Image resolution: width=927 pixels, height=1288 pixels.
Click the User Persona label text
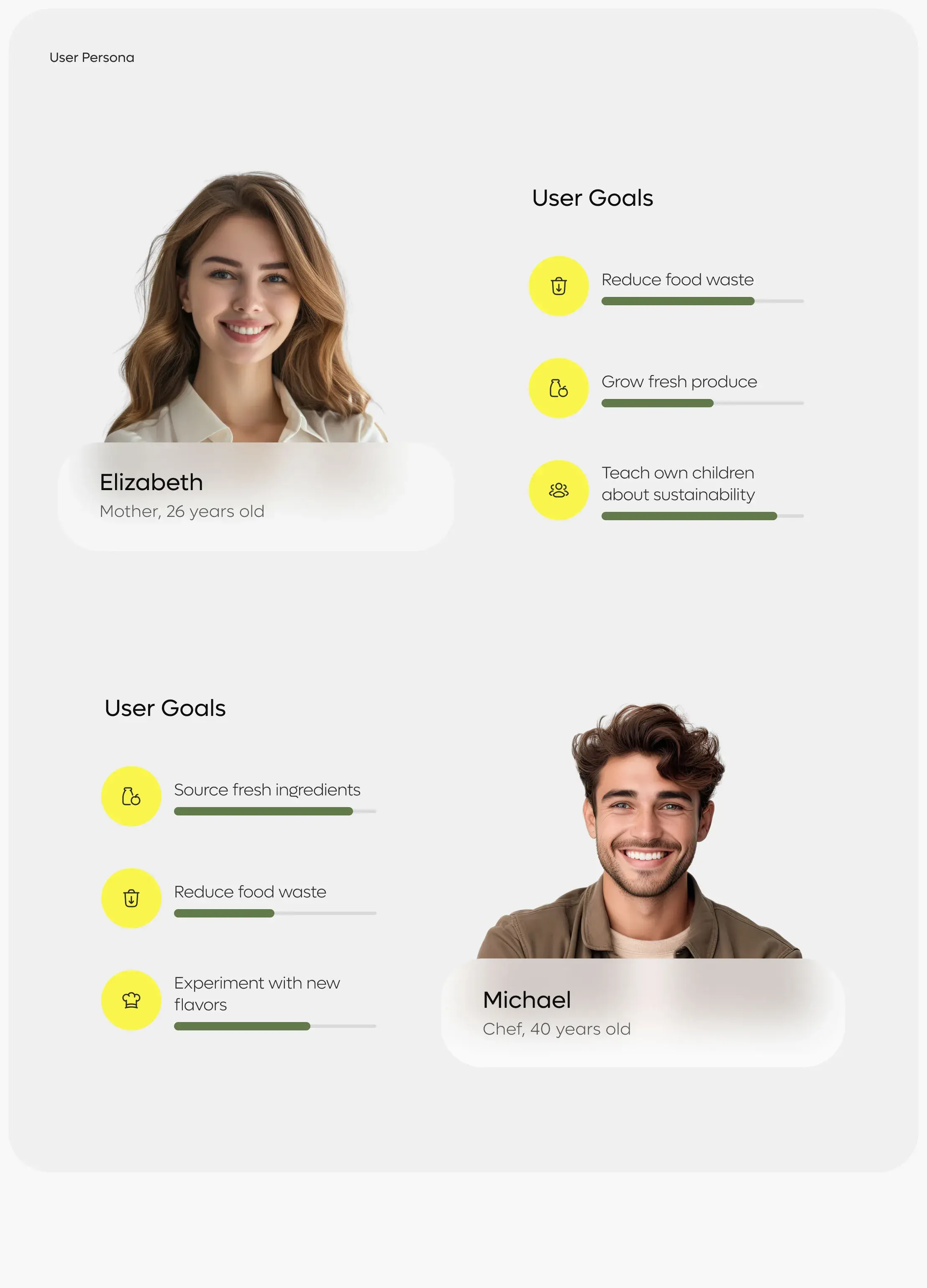click(91, 57)
